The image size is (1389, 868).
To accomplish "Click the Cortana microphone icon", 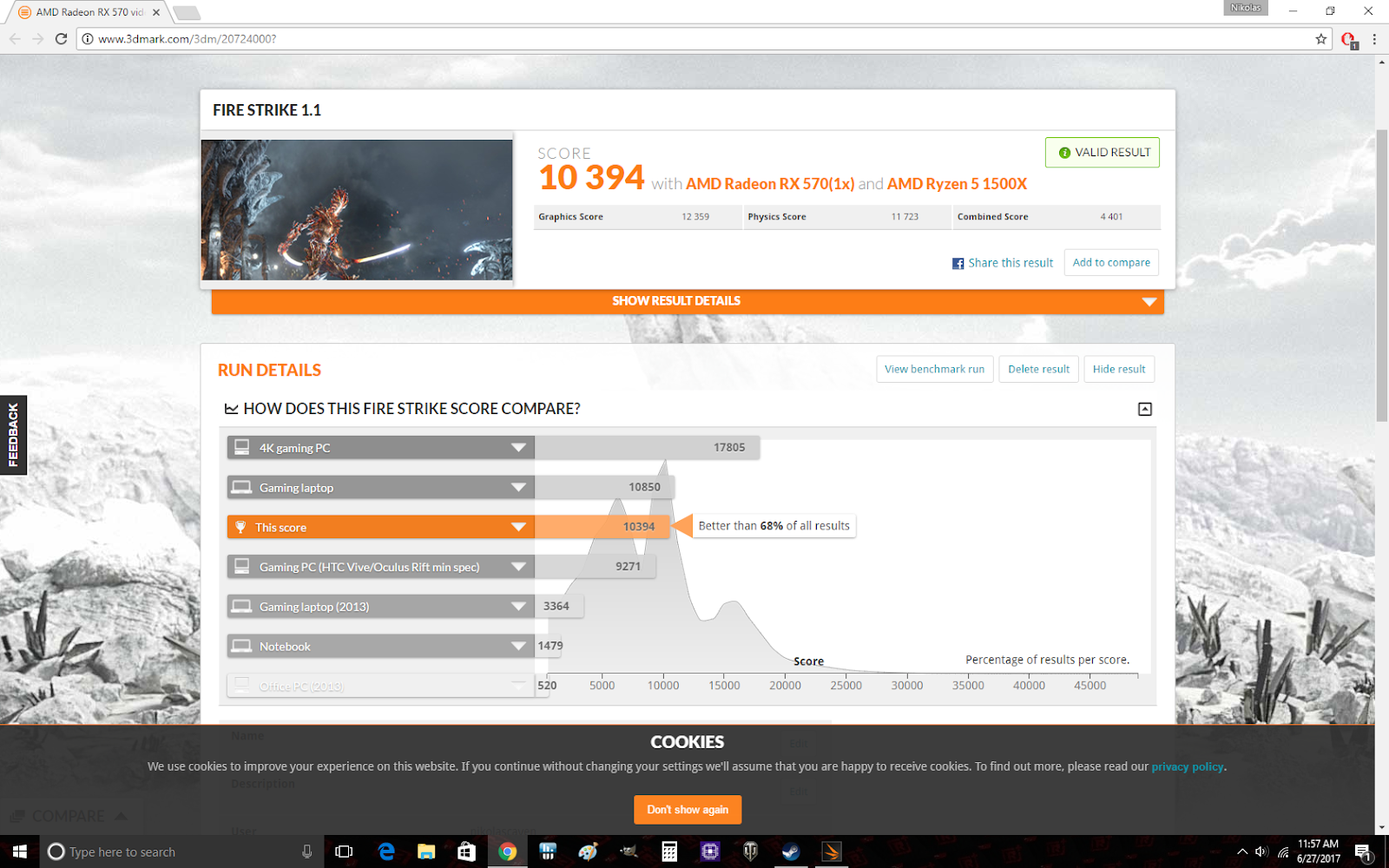I will [x=306, y=852].
